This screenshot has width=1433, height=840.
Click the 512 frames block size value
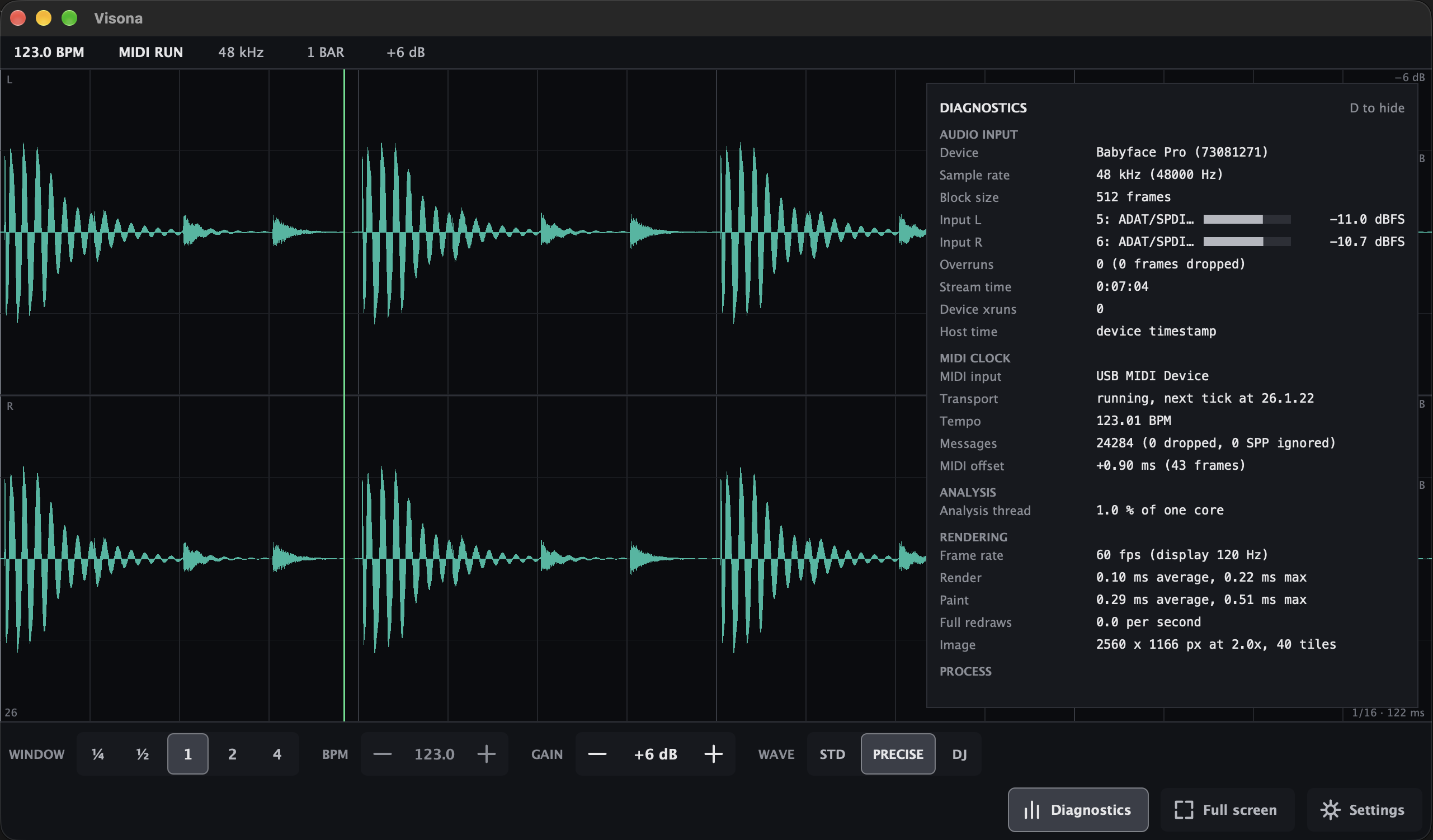click(1133, 197)
